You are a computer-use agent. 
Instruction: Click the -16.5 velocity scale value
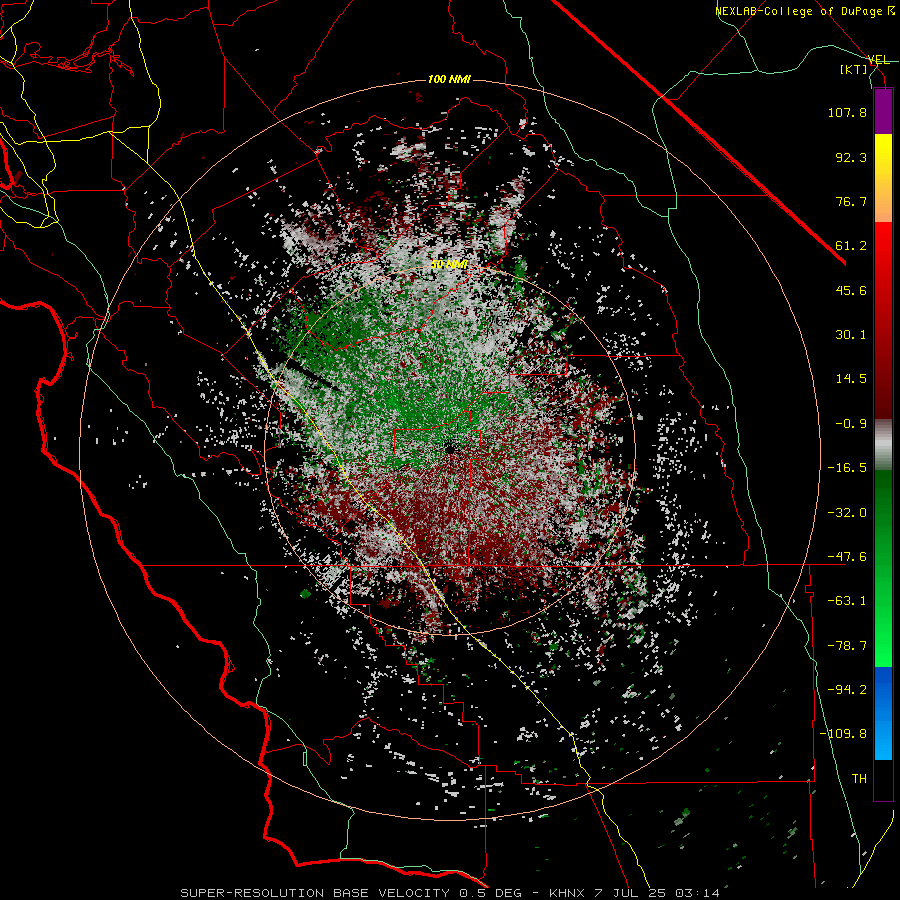click(x=847, y=468)
